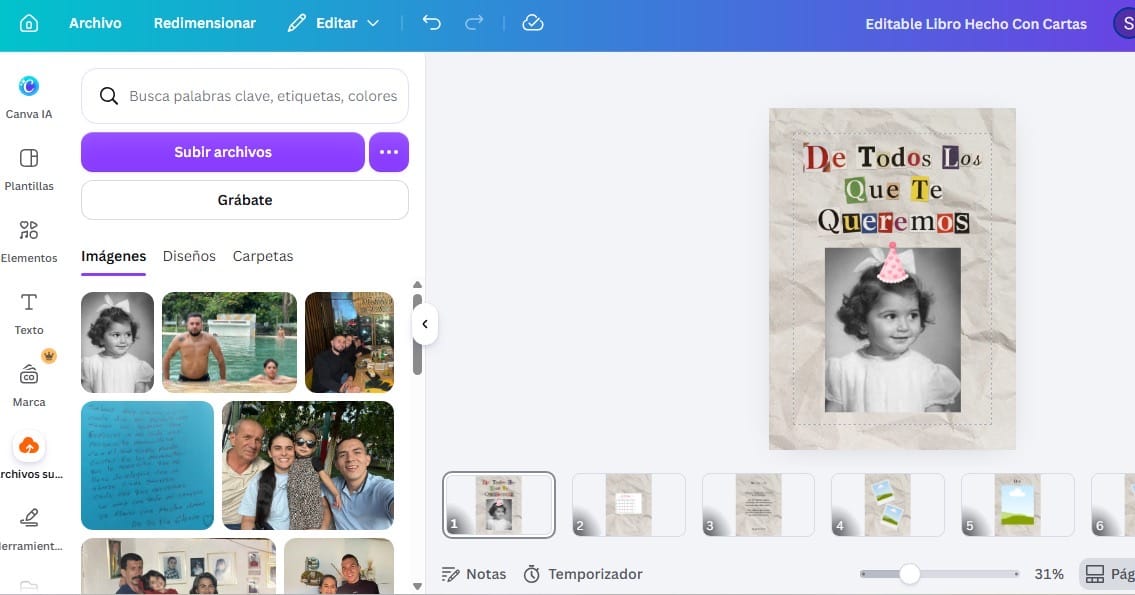
Task: Select page 4 thumbnail
Action: (x=887, y=505)
